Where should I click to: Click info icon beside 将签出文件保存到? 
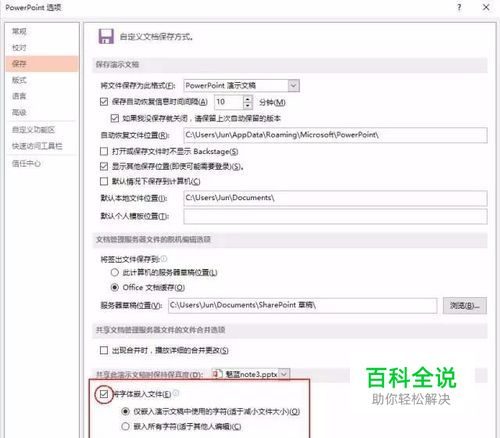coord(164,259)
